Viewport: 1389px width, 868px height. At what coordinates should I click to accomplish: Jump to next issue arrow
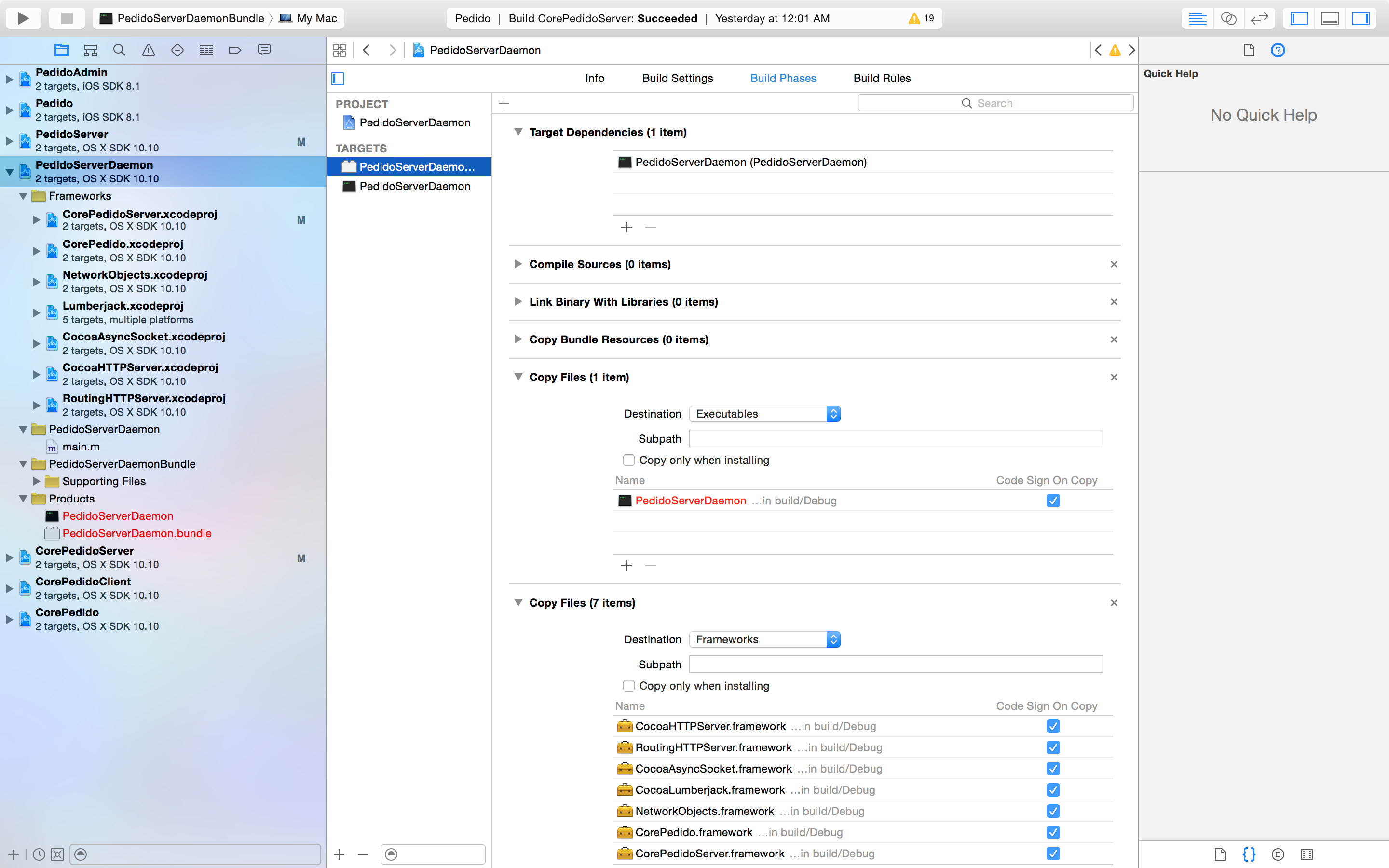point(1131,51)
